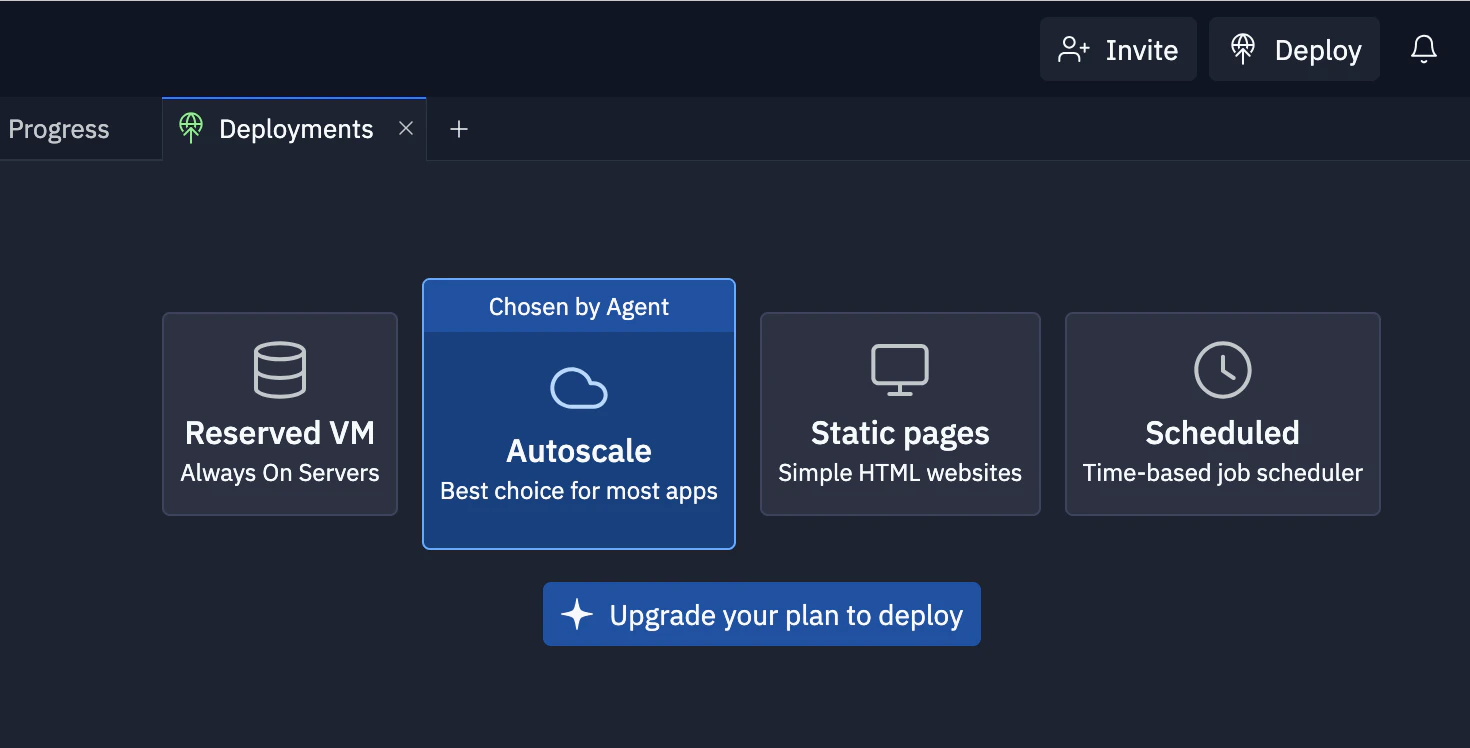Click the monitor icon on Static pages
The image size is (1470, 748).
900,370
